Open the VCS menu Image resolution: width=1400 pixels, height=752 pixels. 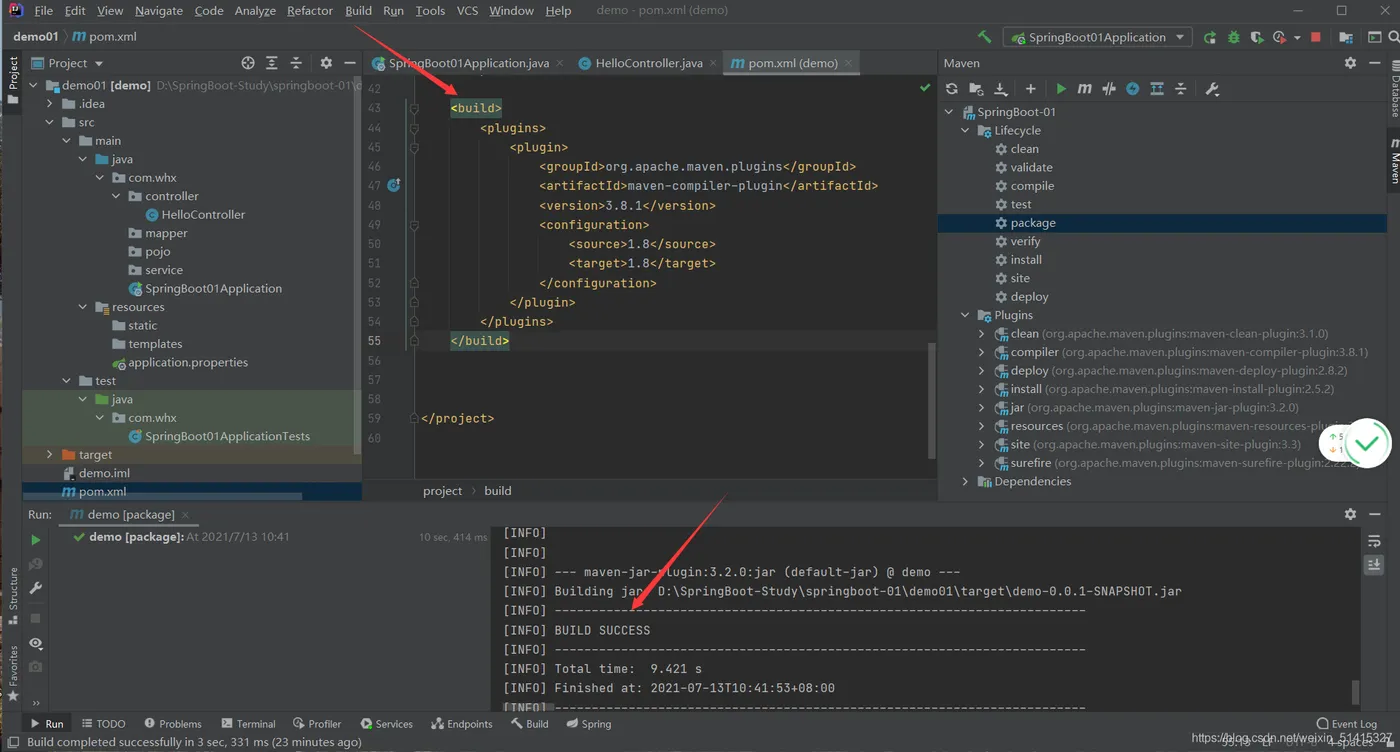[467, 11]
